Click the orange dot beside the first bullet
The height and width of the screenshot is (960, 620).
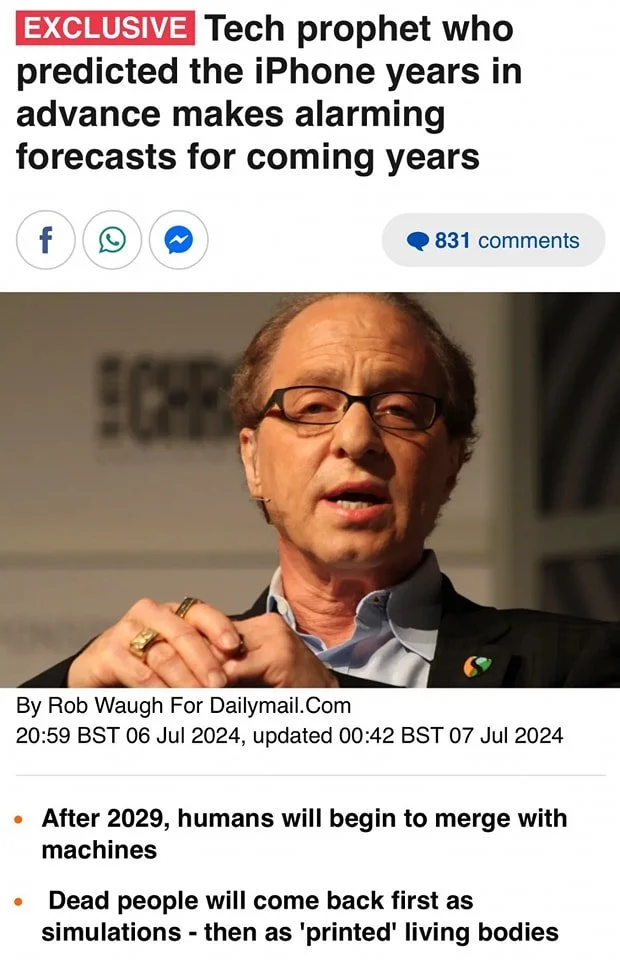coord(19,819)
